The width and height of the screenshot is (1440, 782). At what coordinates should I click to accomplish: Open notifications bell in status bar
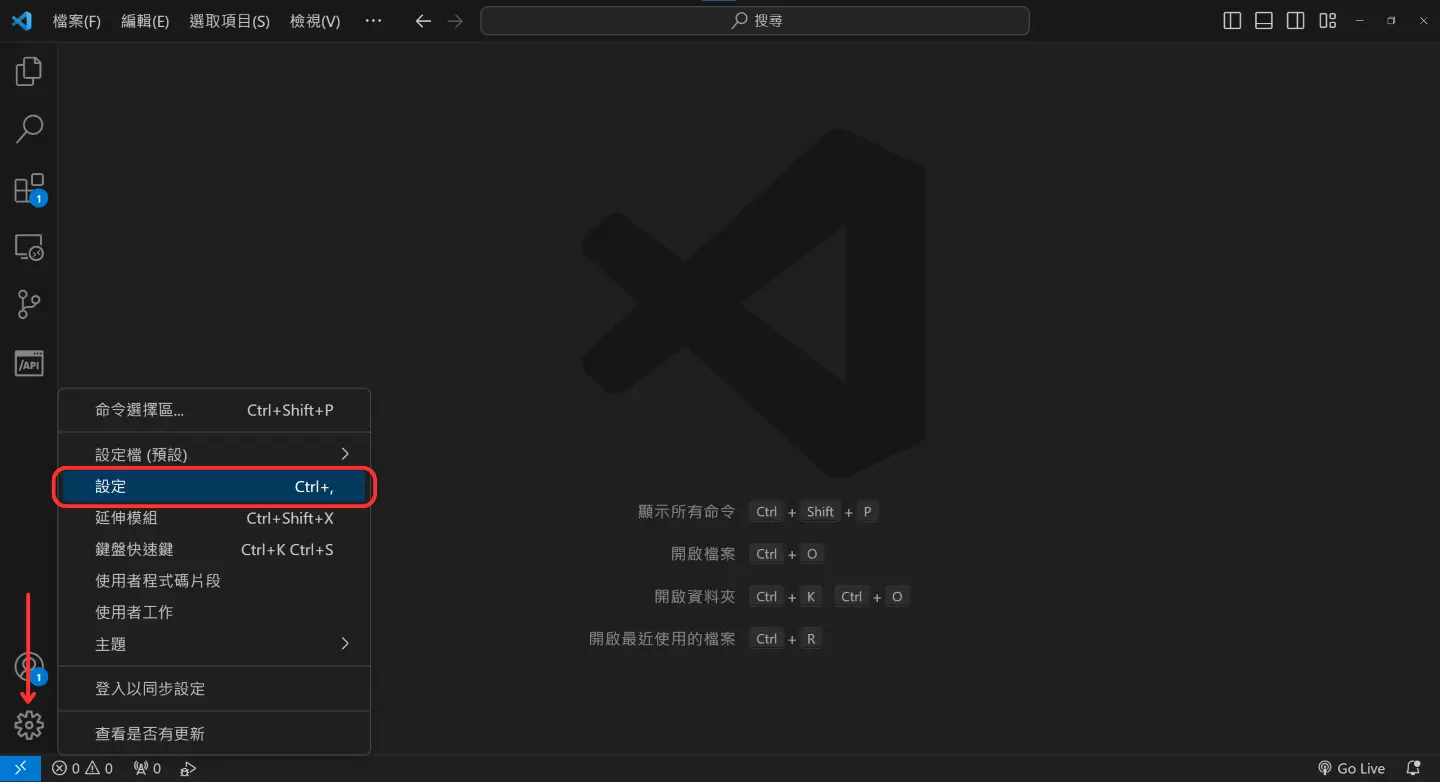click(1413, 768)
